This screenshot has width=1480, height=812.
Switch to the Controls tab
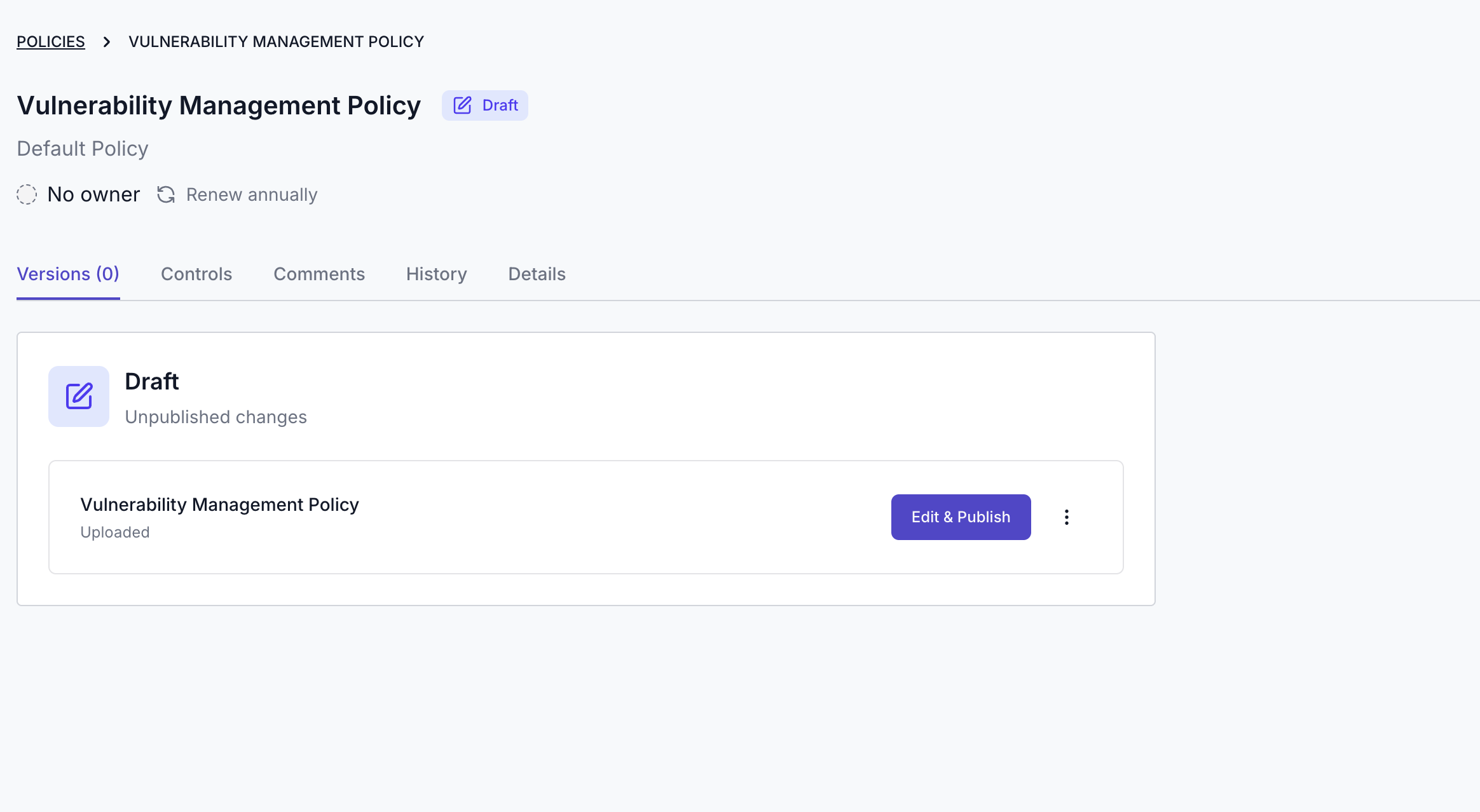click(196, 274)
